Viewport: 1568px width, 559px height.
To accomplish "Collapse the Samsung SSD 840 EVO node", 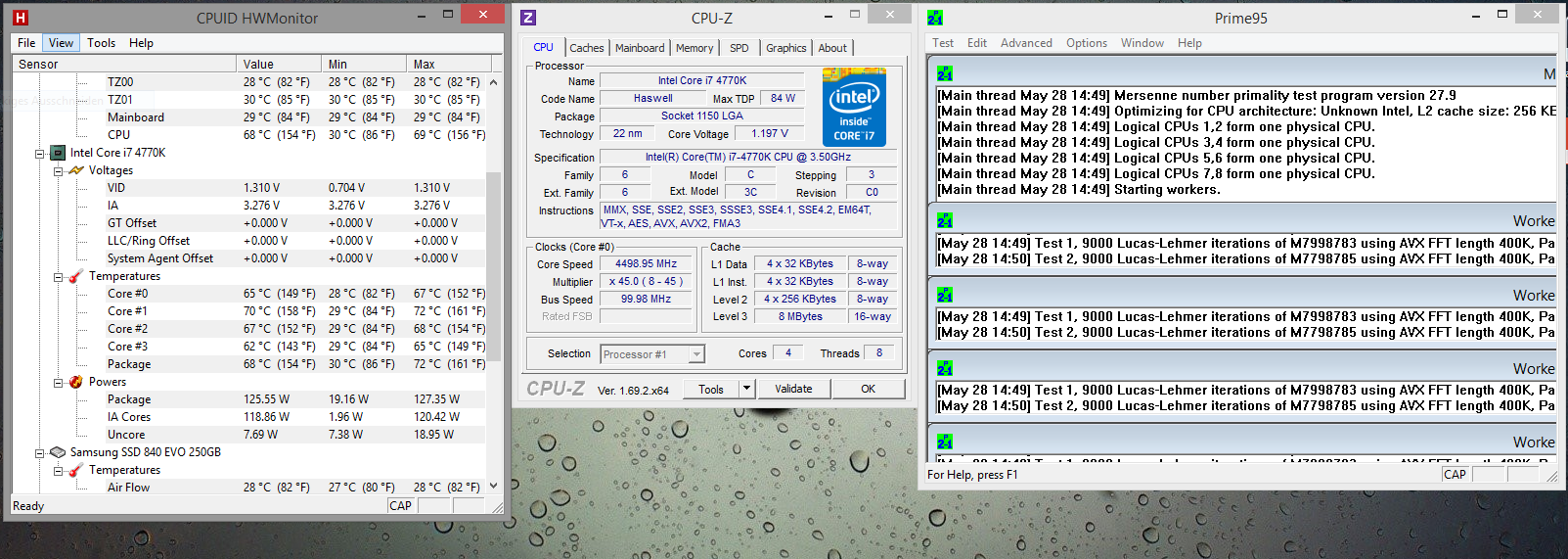I will click(40, 453).
